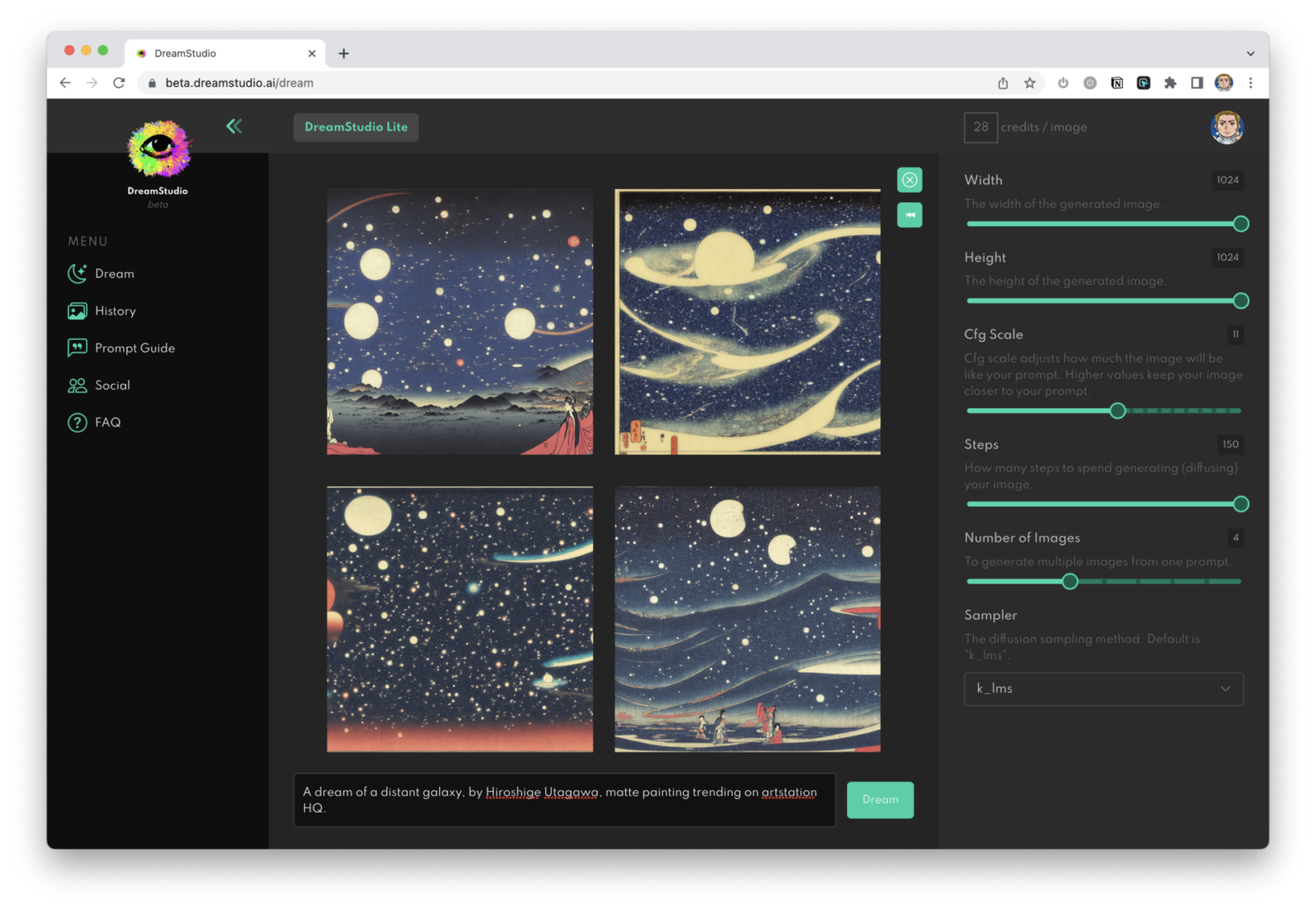1316x911 pixels.
Task: Open the bottom-left starfield image
Action: click(x=460, y=619)
